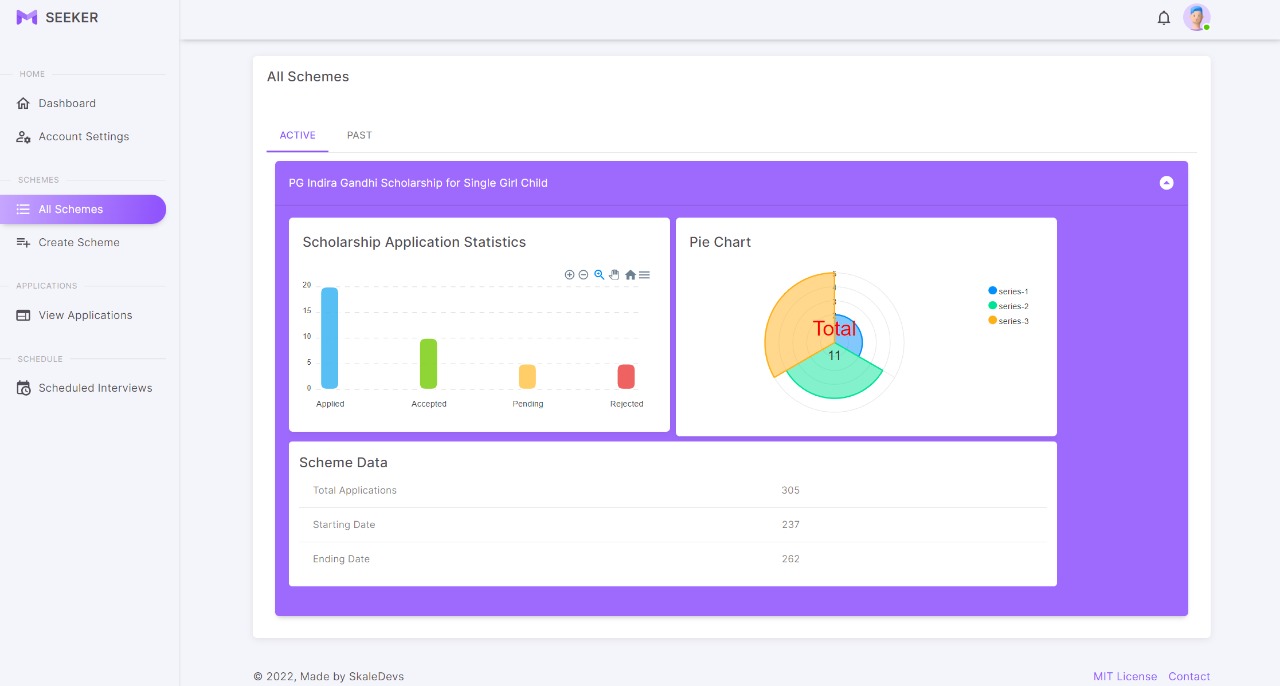Image resolution: width=1280 pixels, height=686 pixels.
Task: Click the zoom-in icon on the statistics chart
Action: click(570, 275)
